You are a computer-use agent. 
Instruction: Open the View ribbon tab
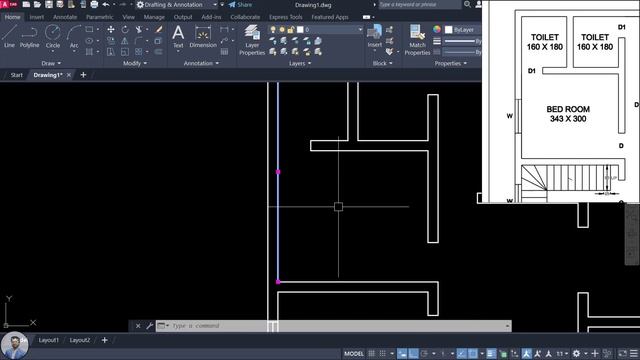(129, 17)
